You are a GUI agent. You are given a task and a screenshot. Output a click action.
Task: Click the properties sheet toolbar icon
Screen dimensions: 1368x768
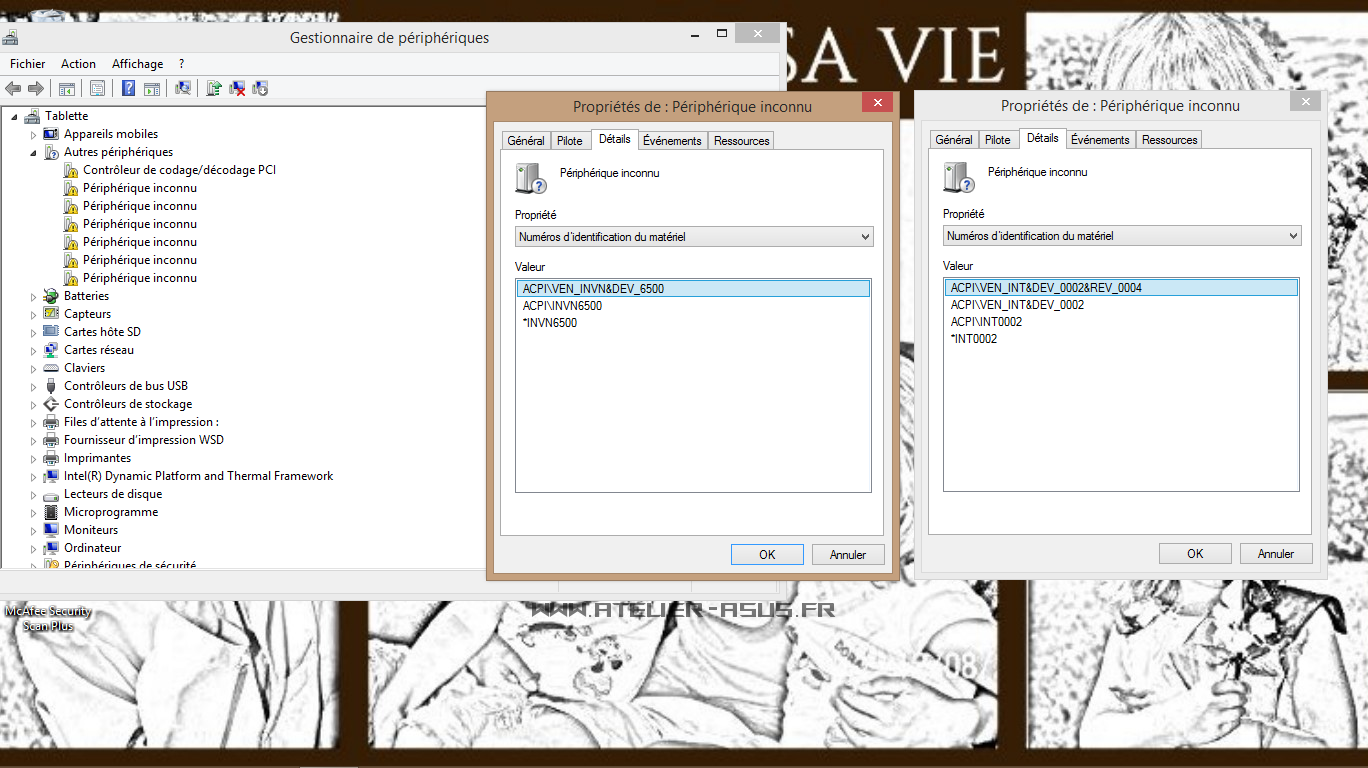click(x=97, y=88)
